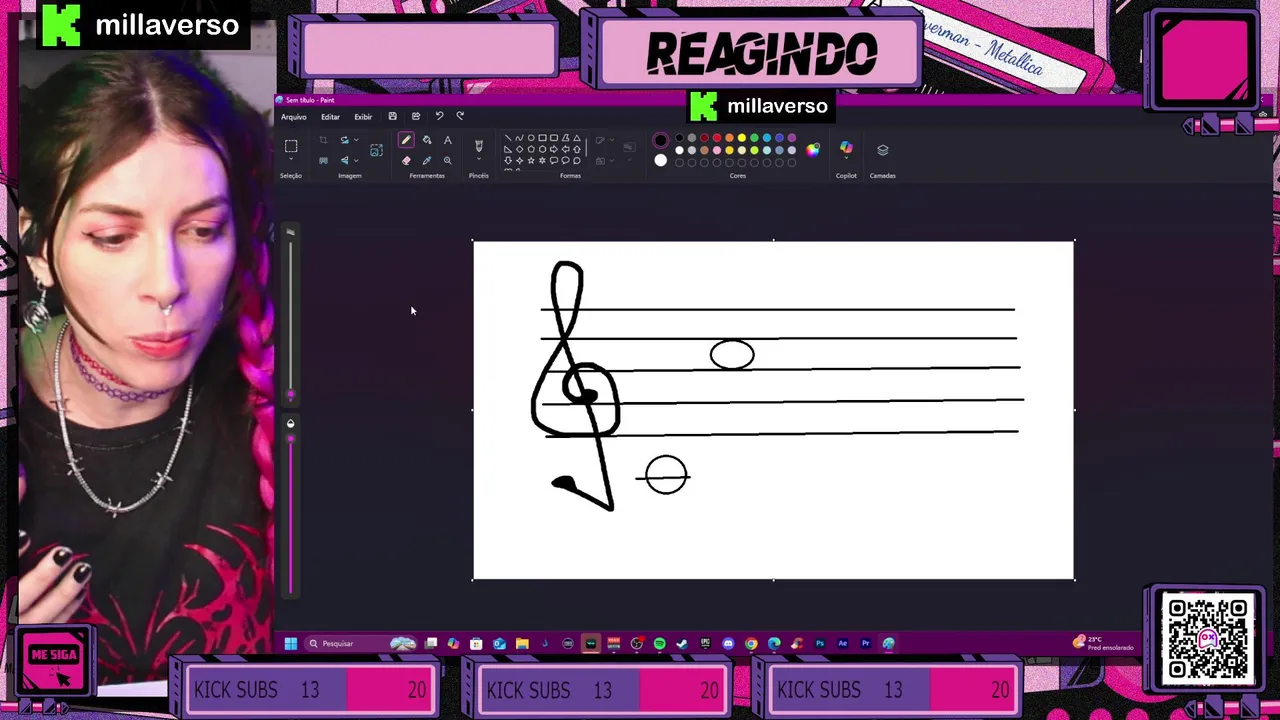The width and height of the screenshot is (1280, 720).
Task: Expand the Copilot dropdown arrow
Action: [x=846, y=158]
